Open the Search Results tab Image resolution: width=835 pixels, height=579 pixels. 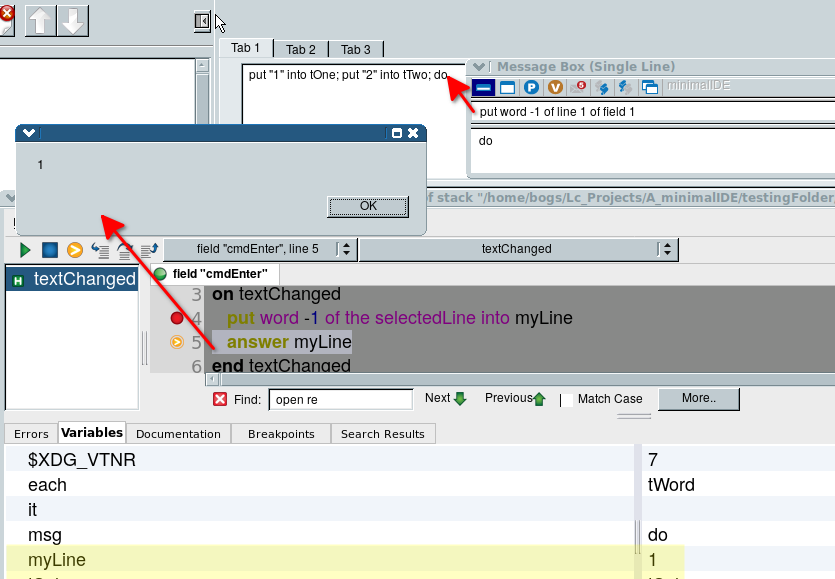[x=382, y=434]
